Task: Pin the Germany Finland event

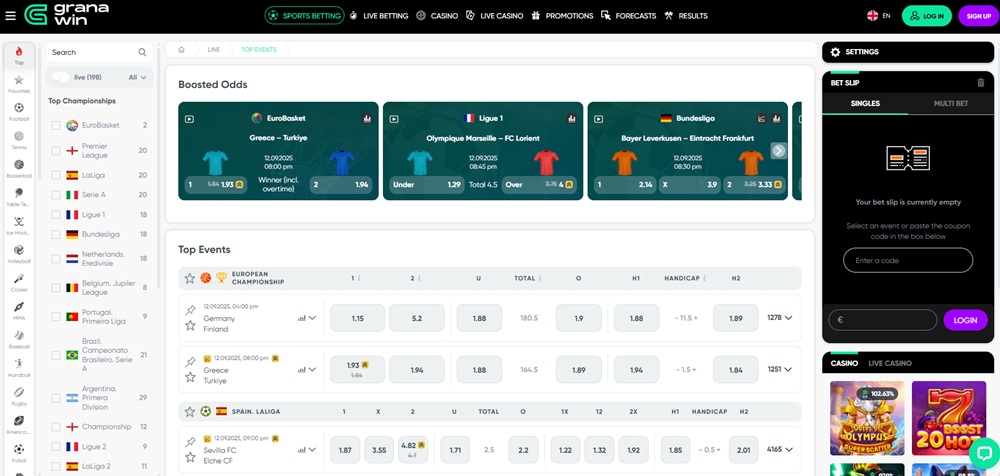Action: click(x=190, y=310)
